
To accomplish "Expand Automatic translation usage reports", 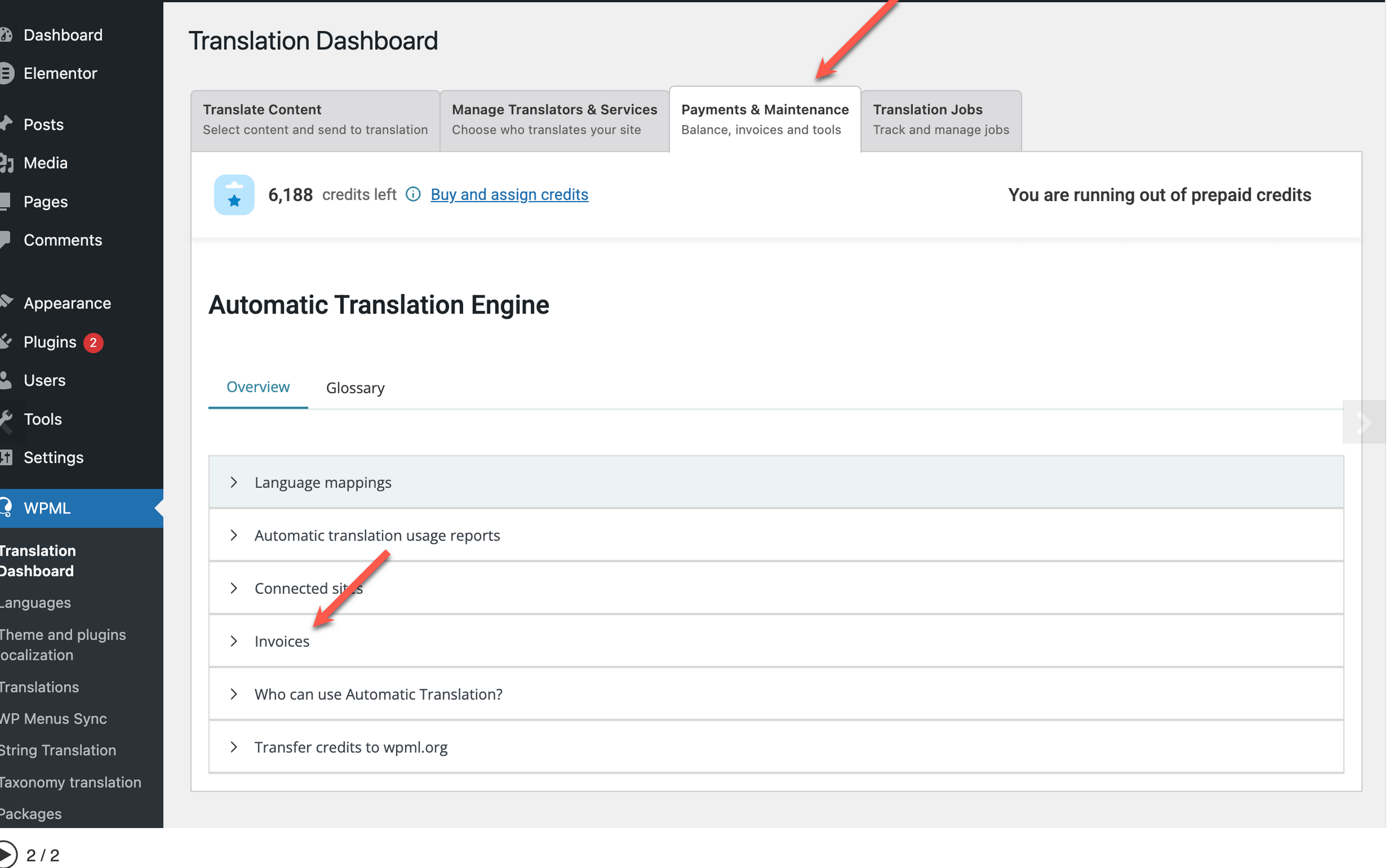I will (x=377, y=536).
